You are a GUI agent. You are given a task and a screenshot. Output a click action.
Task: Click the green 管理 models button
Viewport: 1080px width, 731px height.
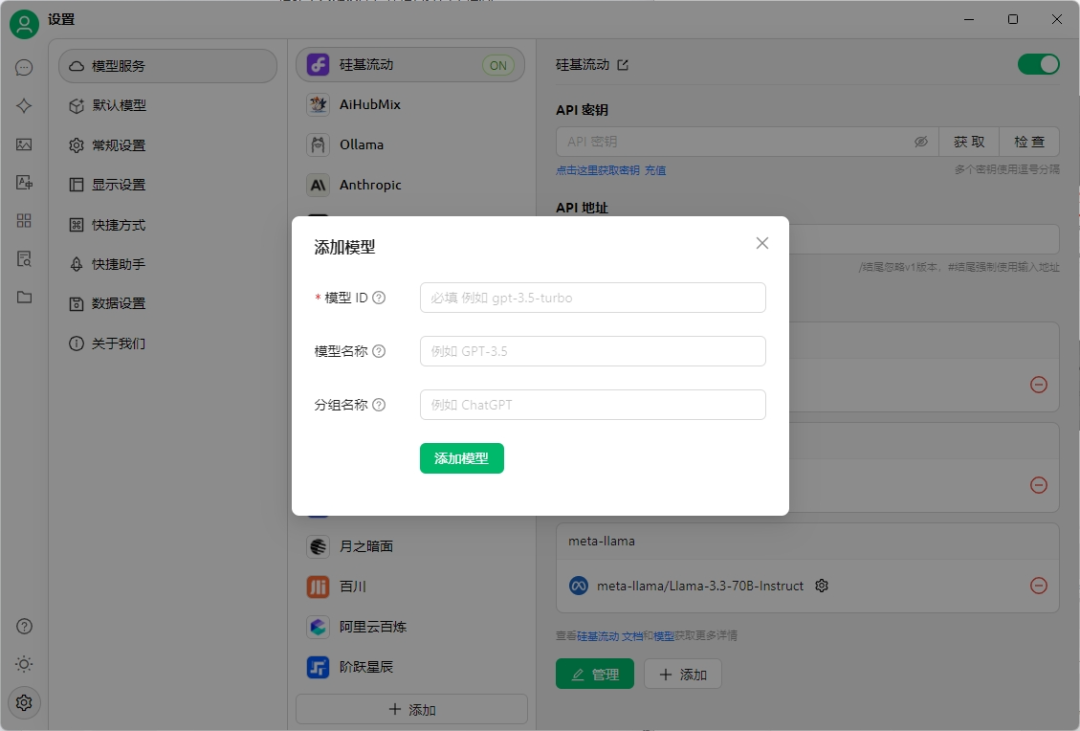(x=594, y=675)
